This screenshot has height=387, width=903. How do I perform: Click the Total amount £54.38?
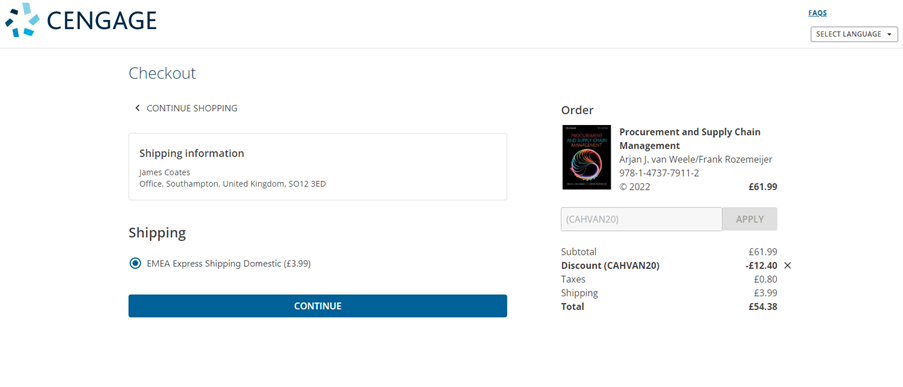[x=762, y=306]
